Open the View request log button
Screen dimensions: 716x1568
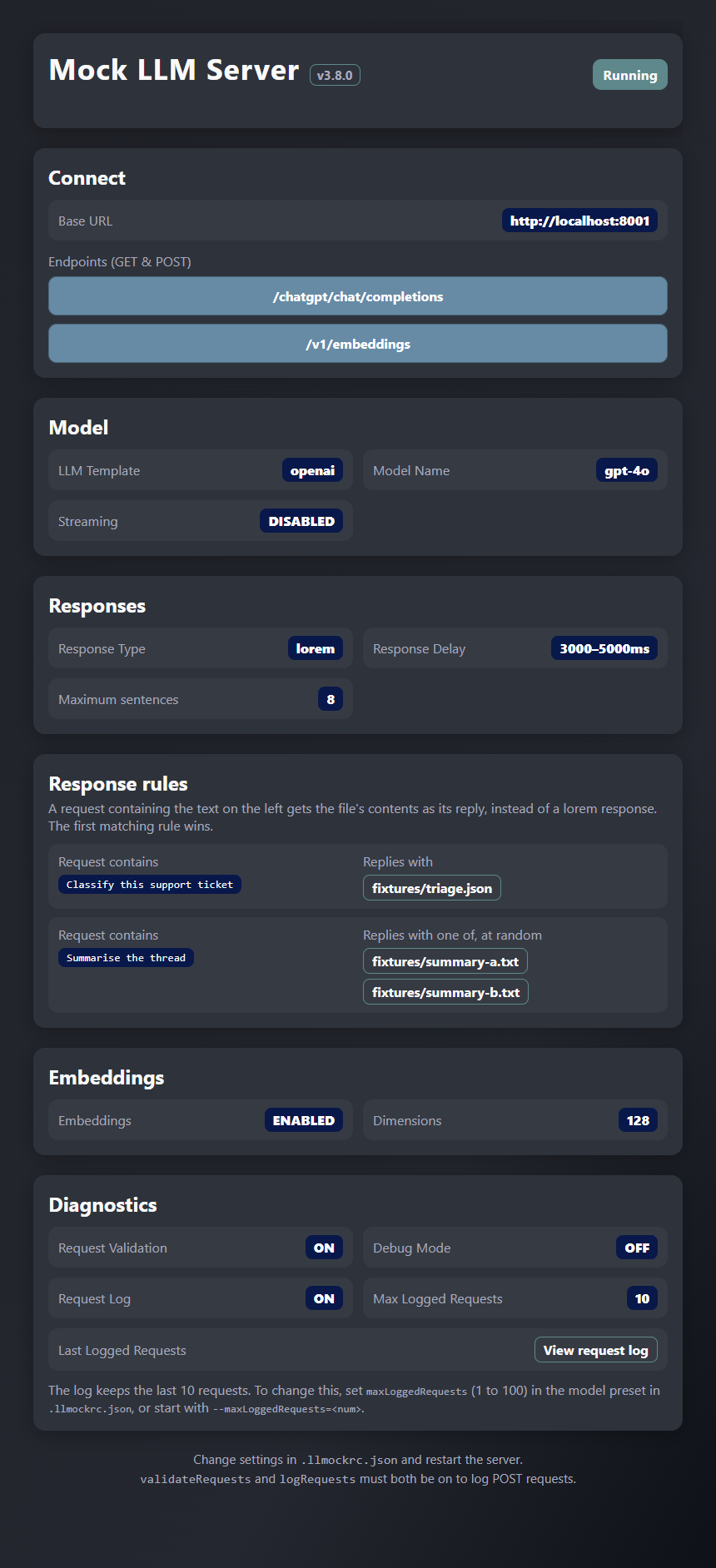pos(595,1350)
